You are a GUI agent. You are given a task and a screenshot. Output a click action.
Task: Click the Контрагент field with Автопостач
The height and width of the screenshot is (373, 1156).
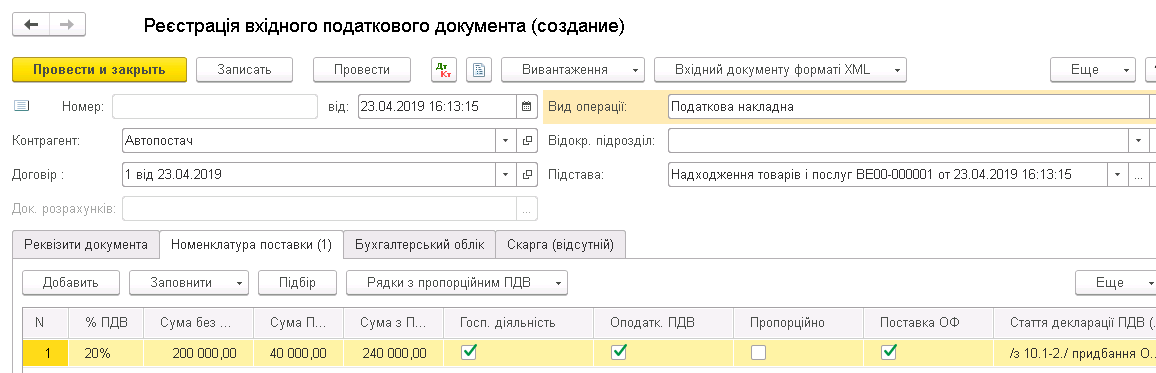(x=310, y=140)
